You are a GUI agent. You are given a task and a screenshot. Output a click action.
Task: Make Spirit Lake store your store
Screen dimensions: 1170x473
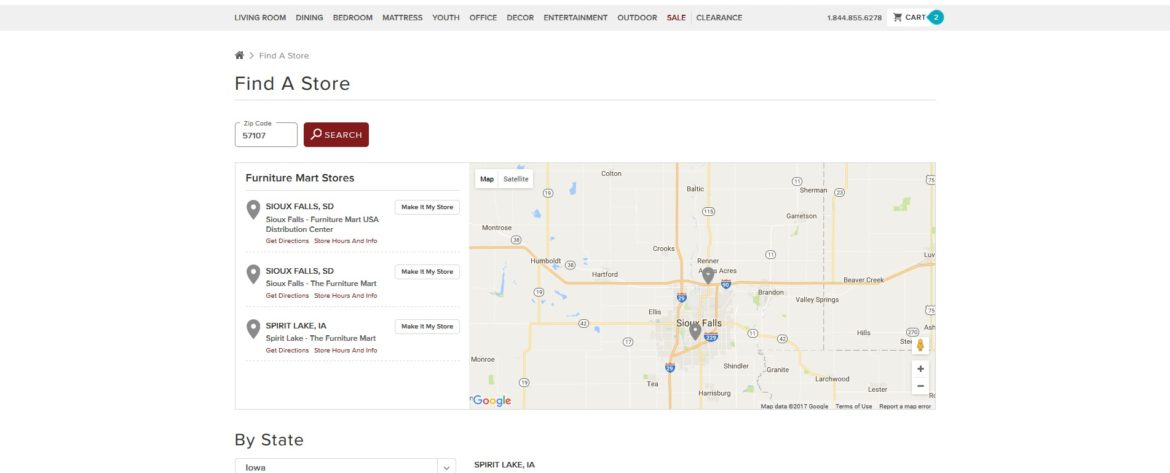tap(427, 326)
